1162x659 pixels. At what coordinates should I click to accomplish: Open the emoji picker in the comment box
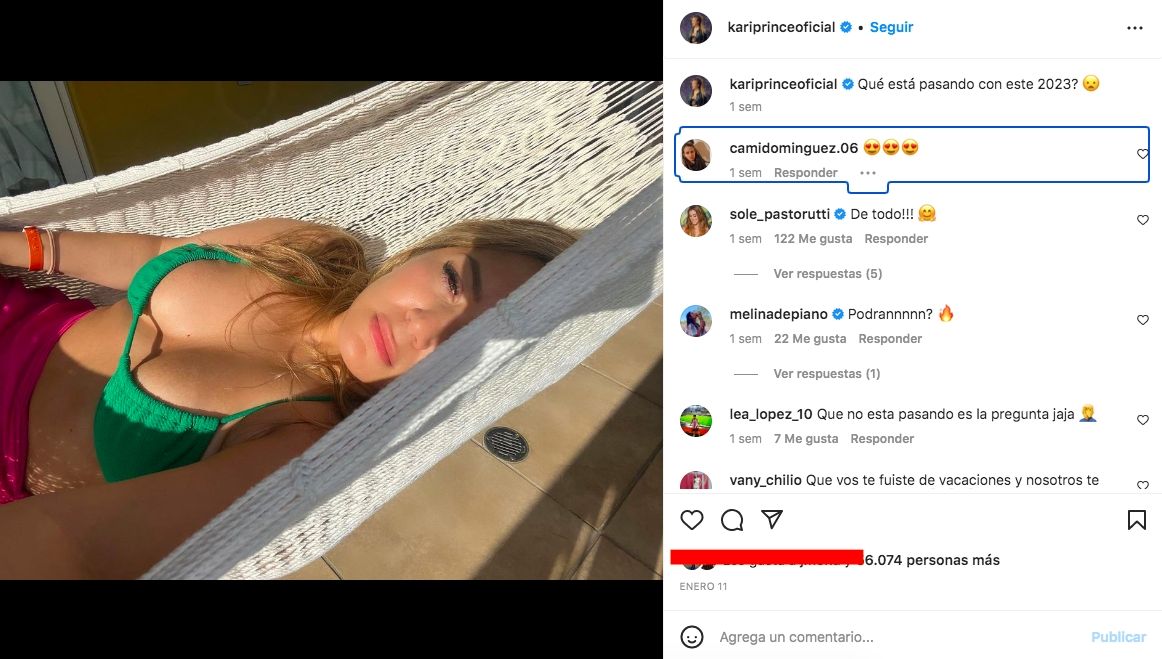tap(692, 637)
